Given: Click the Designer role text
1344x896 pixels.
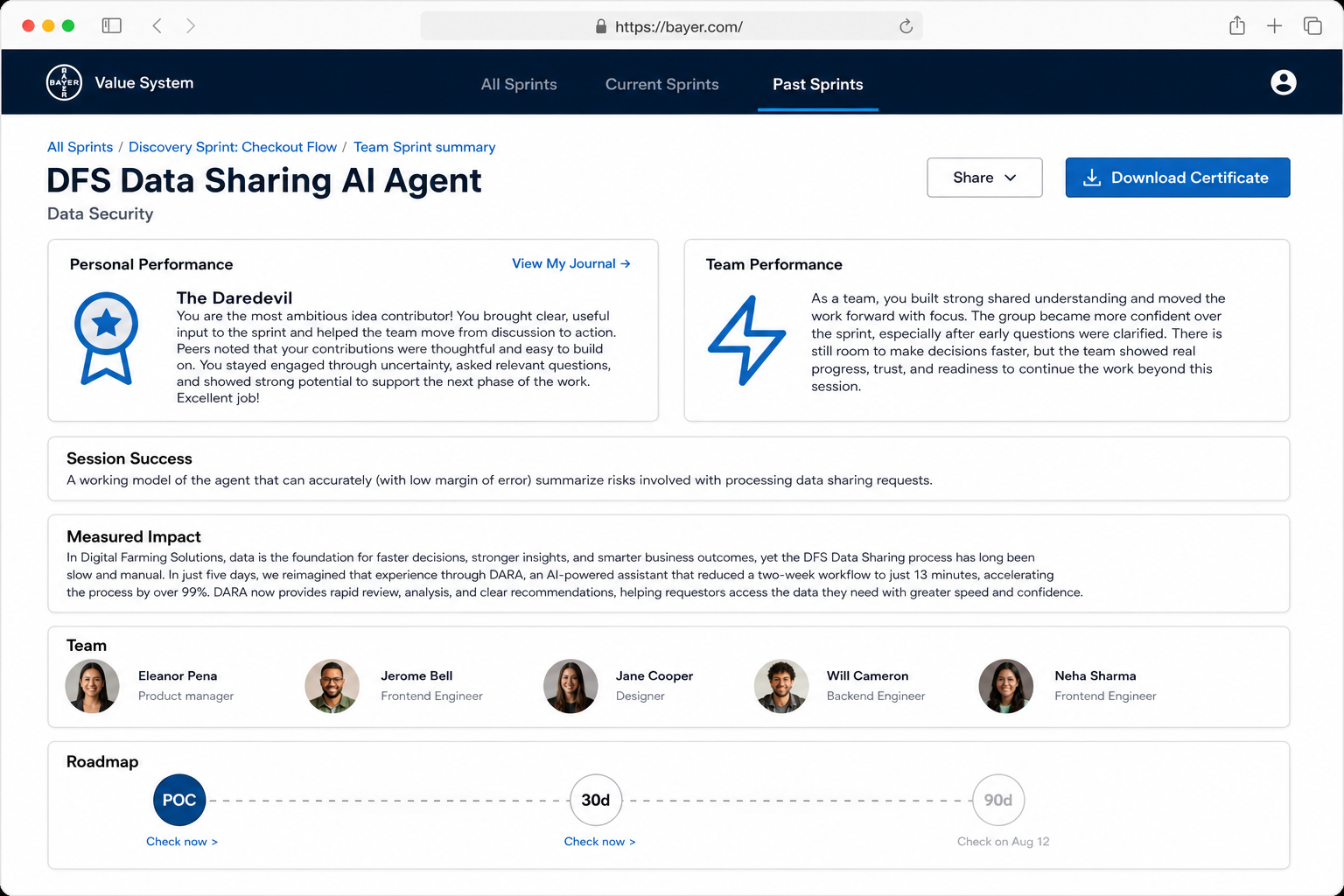Looking at the screenshot, I should tap(640, 696).
